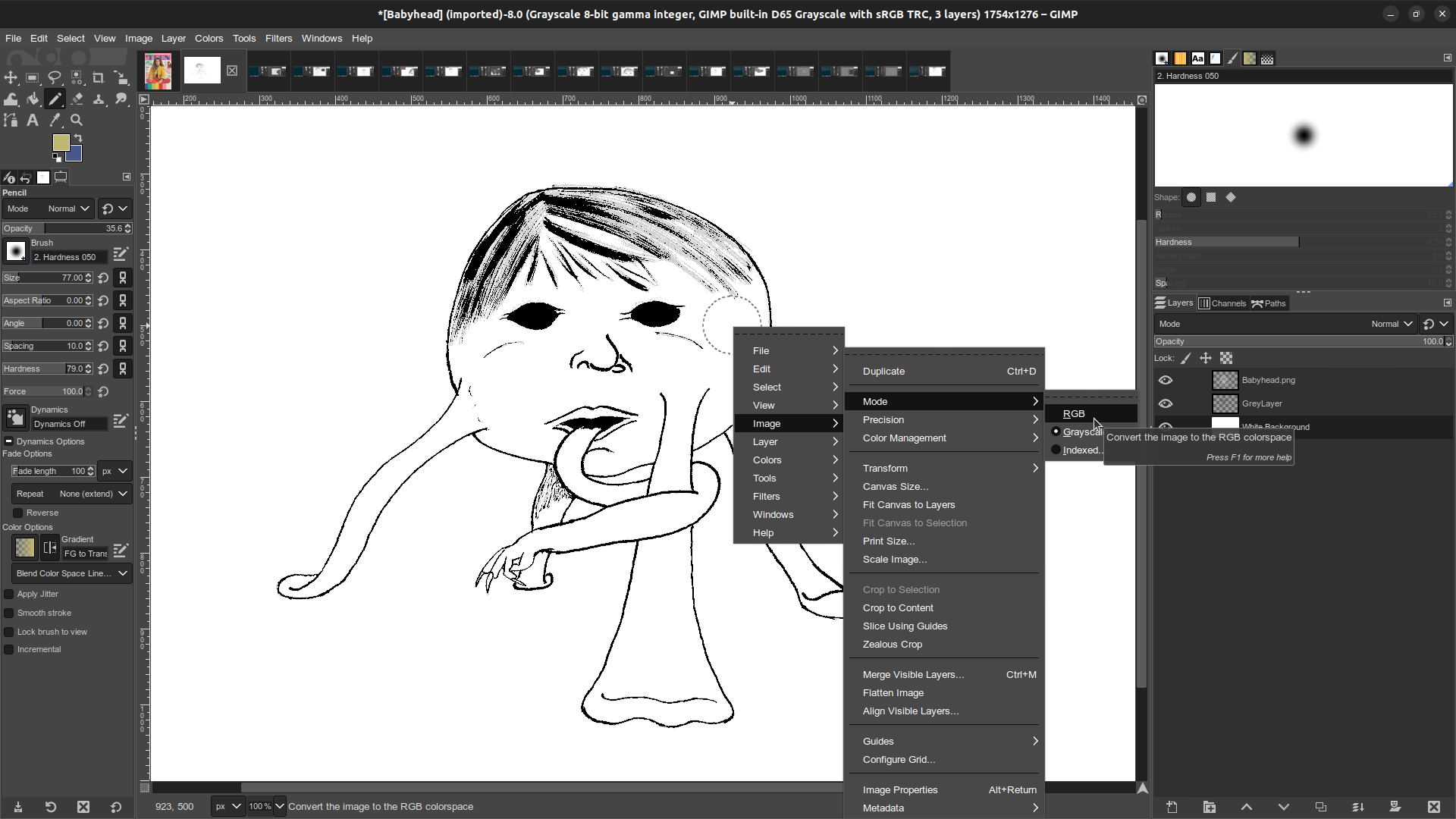1456x819 pixels.
Task: Toggle visibility of GreyLayer
Action: (1166, 403)
